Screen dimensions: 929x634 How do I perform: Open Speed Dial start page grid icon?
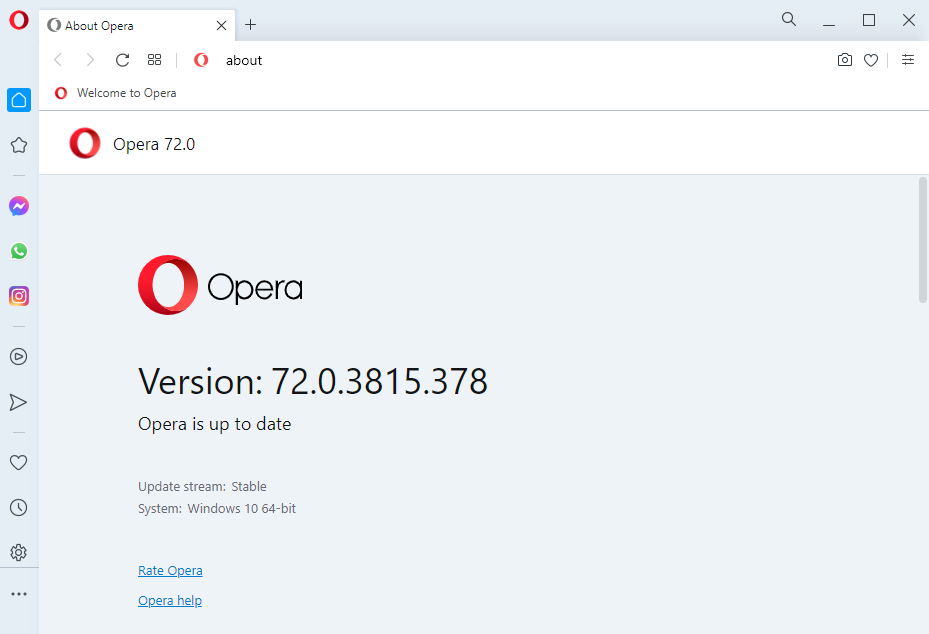click(155, 60)
